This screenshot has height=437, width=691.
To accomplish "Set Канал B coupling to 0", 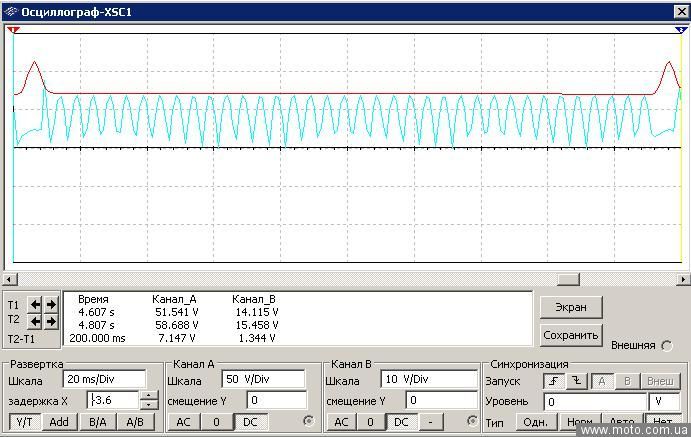I will 370,422.
